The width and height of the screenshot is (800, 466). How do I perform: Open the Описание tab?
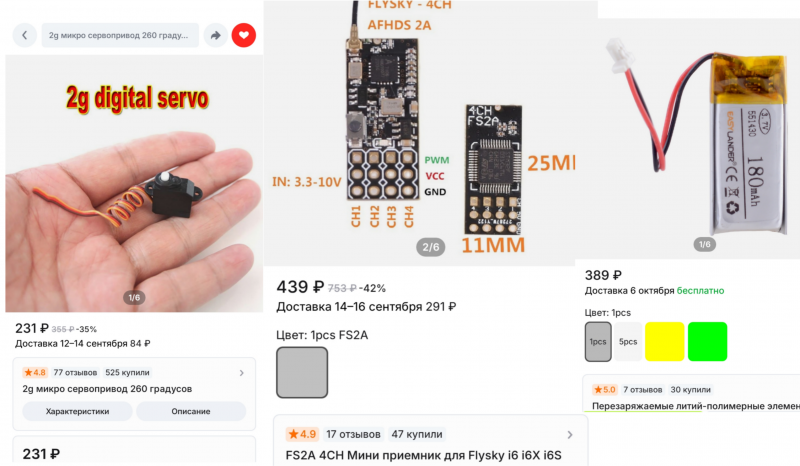click(x=191, y=411)
